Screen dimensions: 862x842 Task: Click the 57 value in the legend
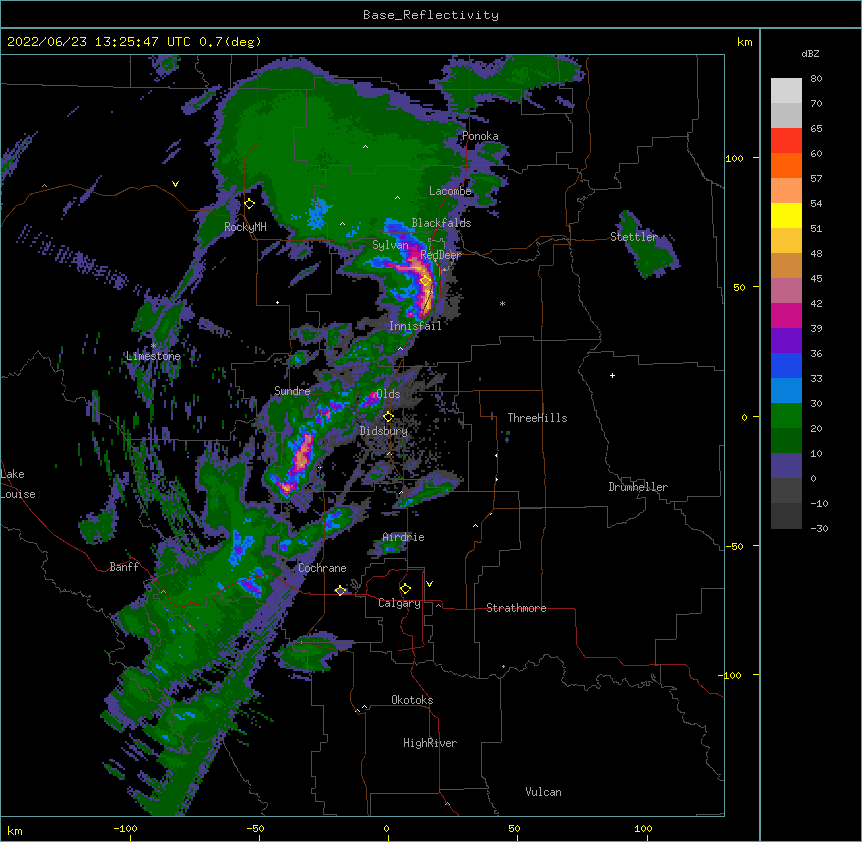(816, 179)
